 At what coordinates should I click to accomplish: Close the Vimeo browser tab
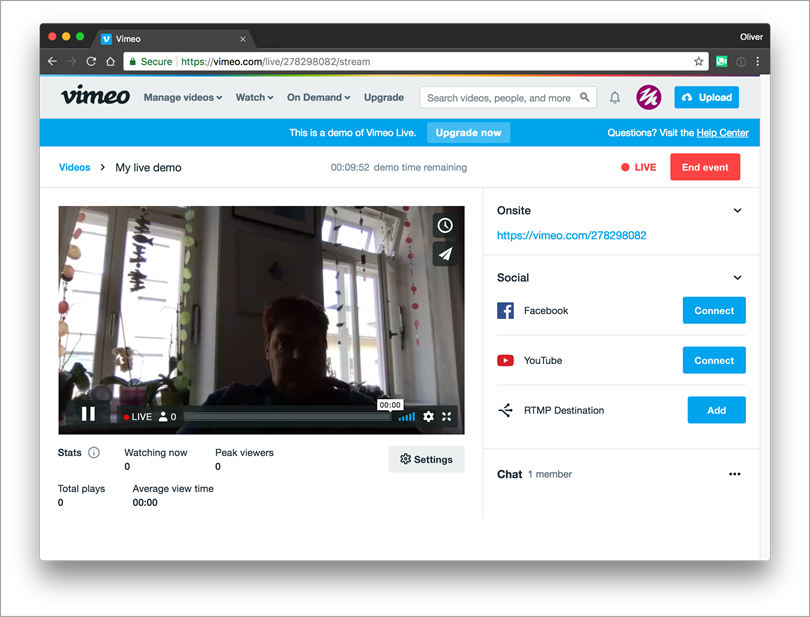click(x=243, y=39)
